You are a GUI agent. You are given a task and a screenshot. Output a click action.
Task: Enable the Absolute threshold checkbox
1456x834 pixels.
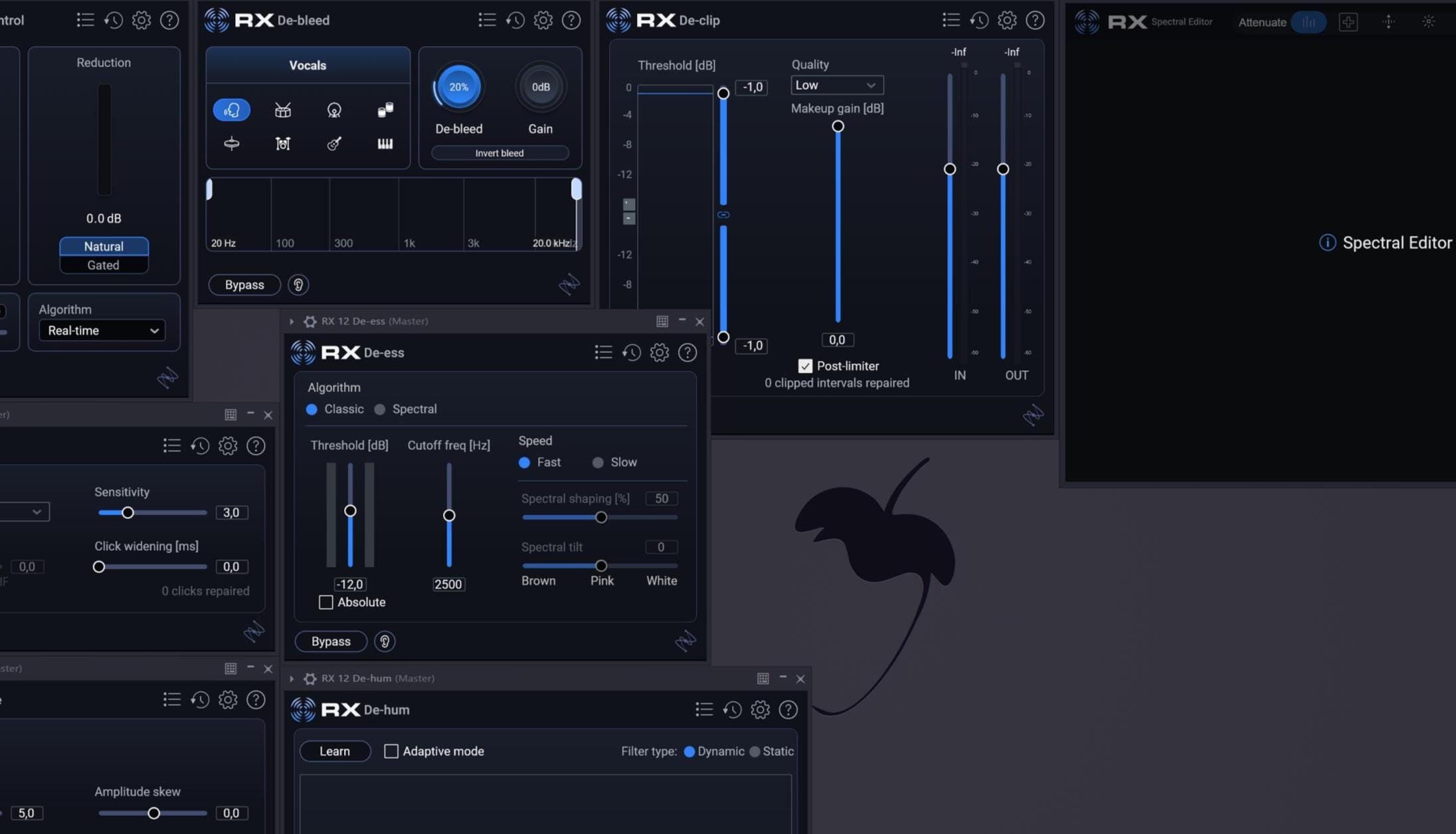pos(326,602)
